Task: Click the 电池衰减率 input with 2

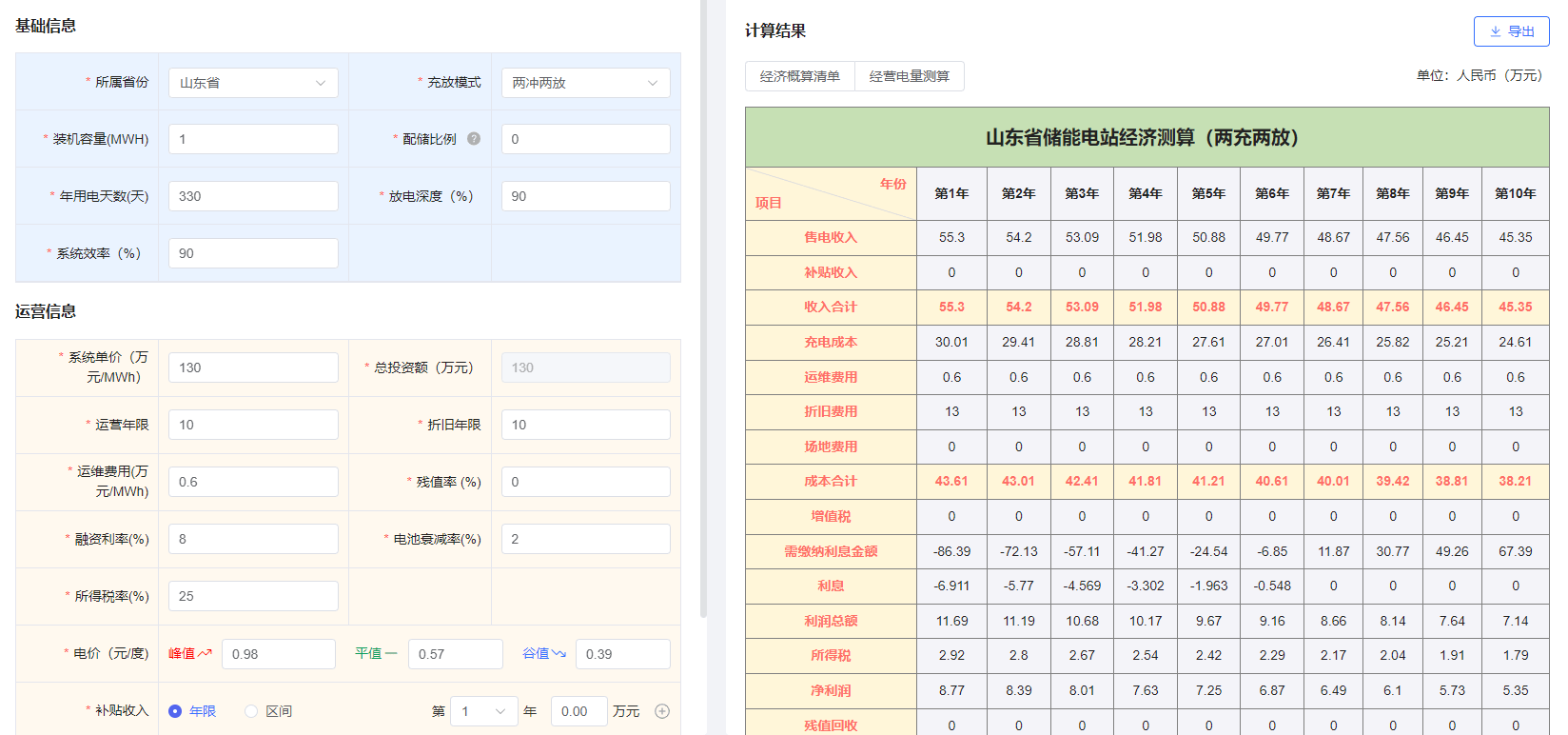Action: coord(585,539)
